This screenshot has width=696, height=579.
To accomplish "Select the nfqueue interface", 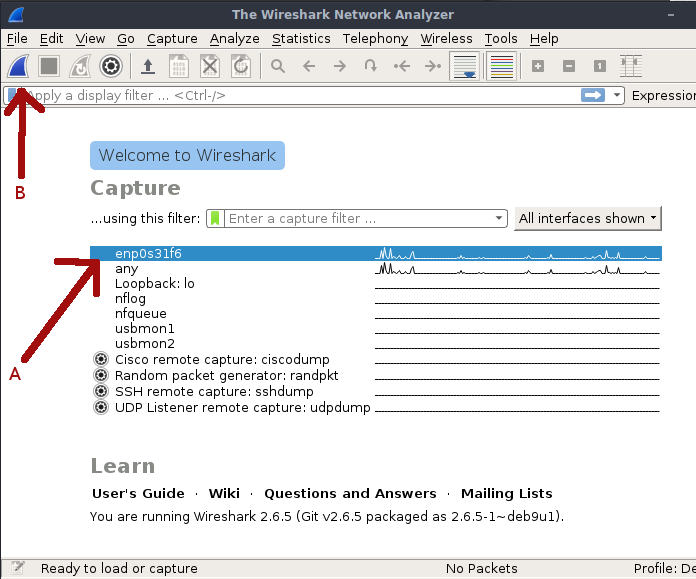I will 376,313.
